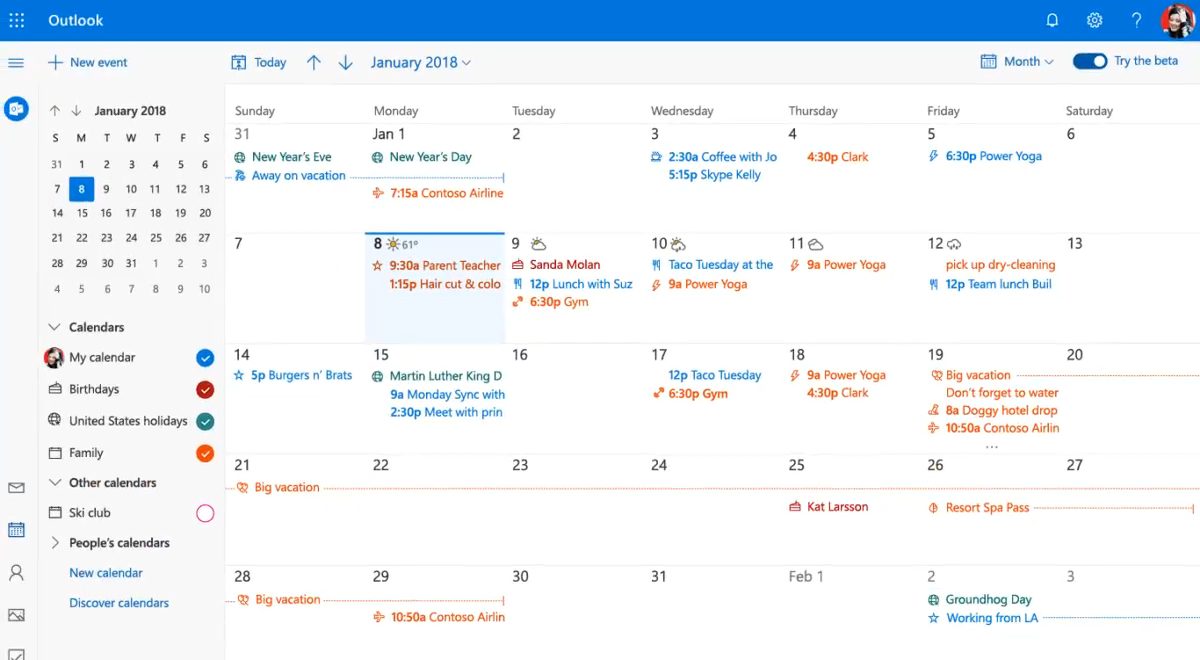Open 5p Burgers n' Brats event
This screenshot has height=660, width=1200.
[293, 376]
